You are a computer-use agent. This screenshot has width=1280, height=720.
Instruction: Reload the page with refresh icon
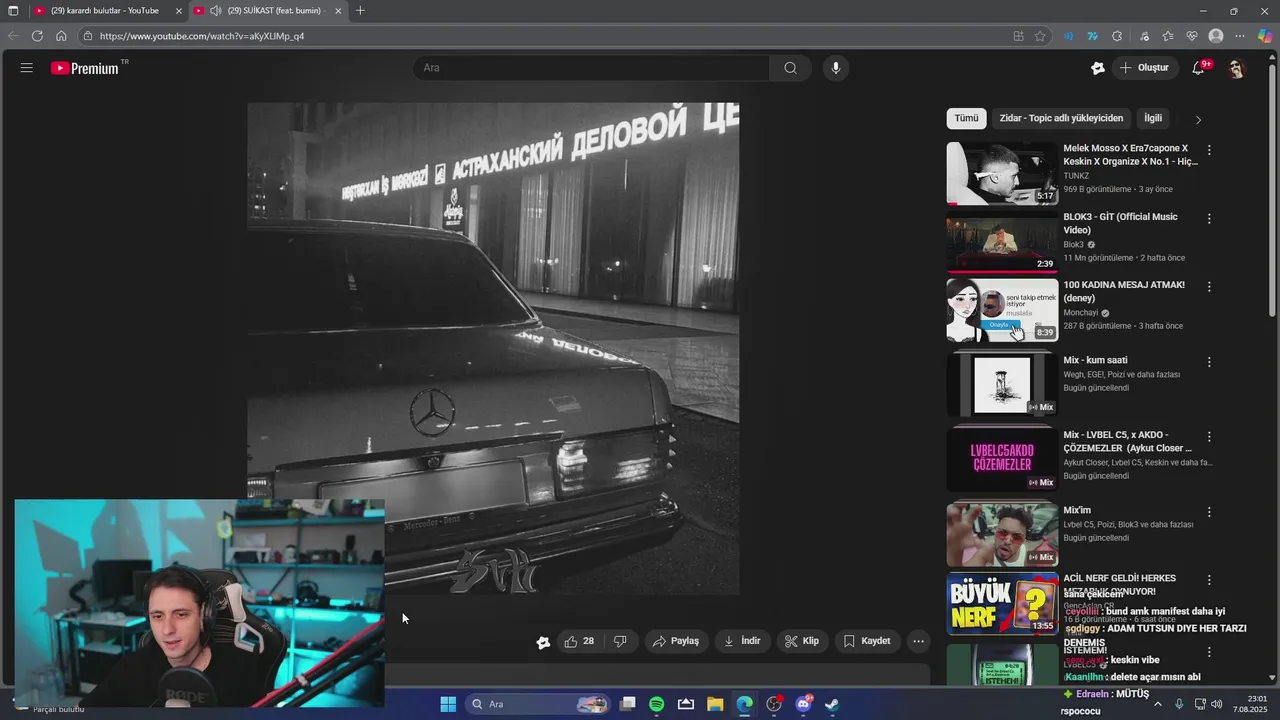click(37, 36)
